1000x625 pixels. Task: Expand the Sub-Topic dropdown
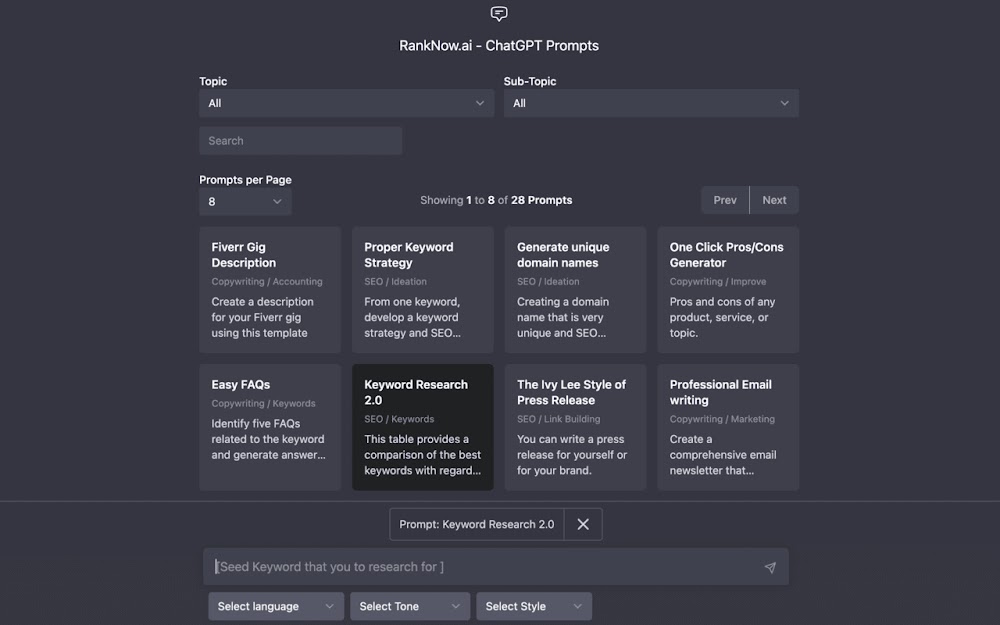[x=650, y=103]
